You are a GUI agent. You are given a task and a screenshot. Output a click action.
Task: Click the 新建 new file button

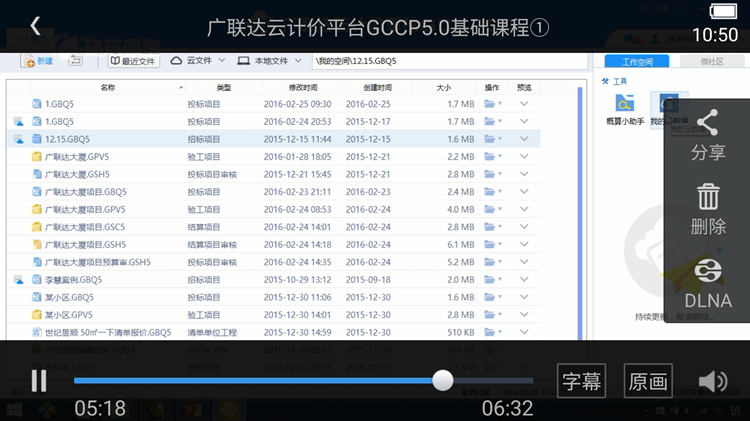37,61
